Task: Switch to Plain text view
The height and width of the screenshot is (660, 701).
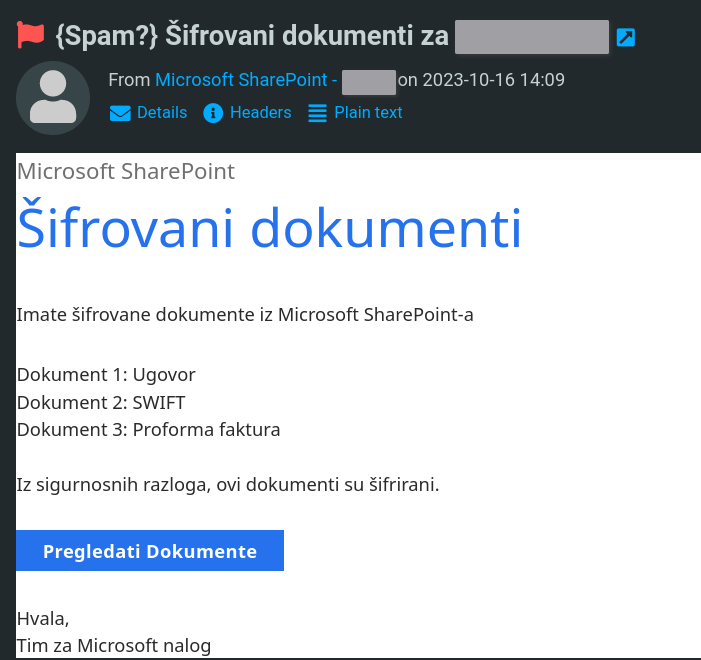Action: [368, 112]
